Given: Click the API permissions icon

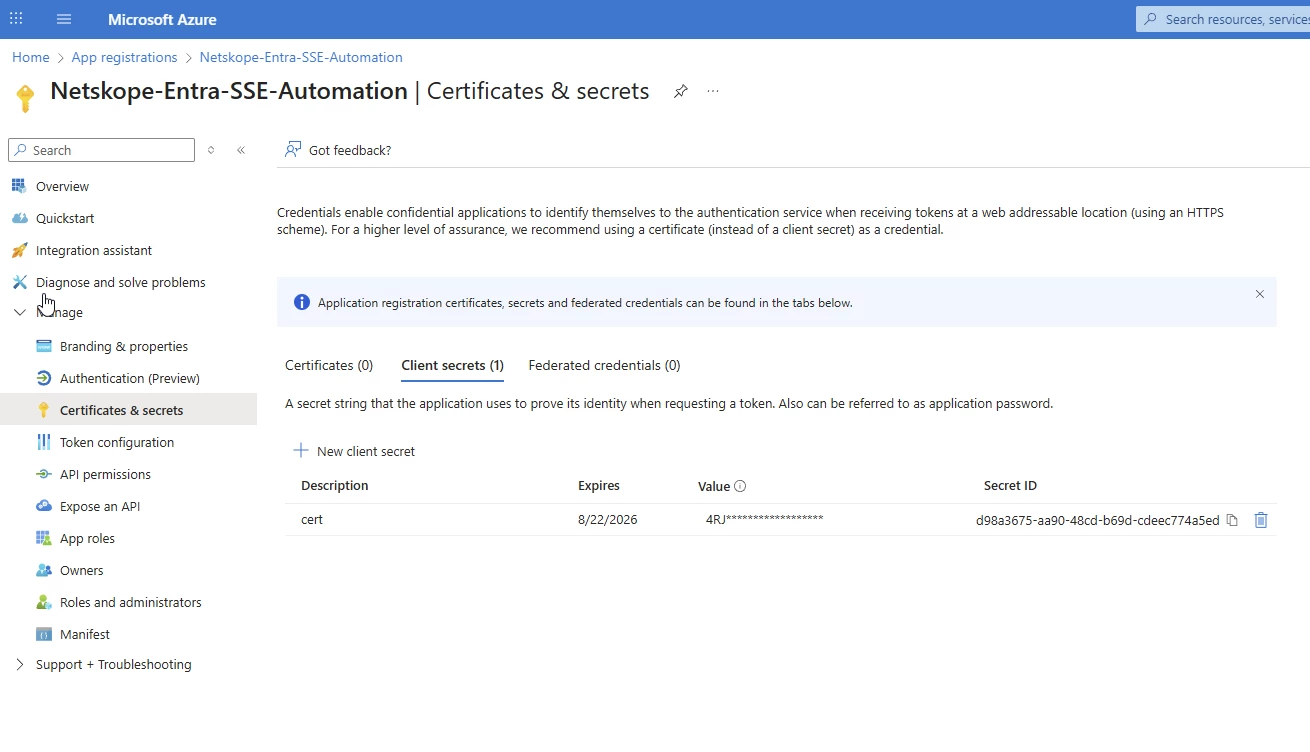Looking at the screenshot, I should [x=43, y=474].
